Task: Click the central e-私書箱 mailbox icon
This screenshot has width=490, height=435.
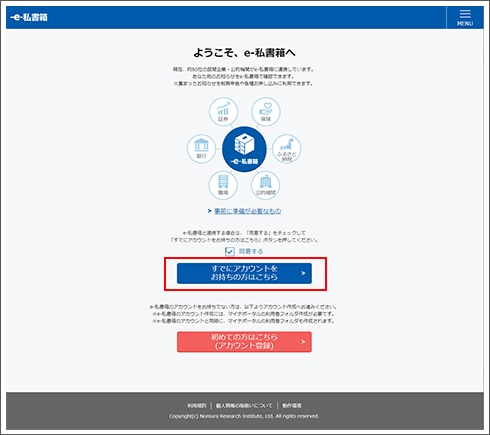Action: coord(244,149)
